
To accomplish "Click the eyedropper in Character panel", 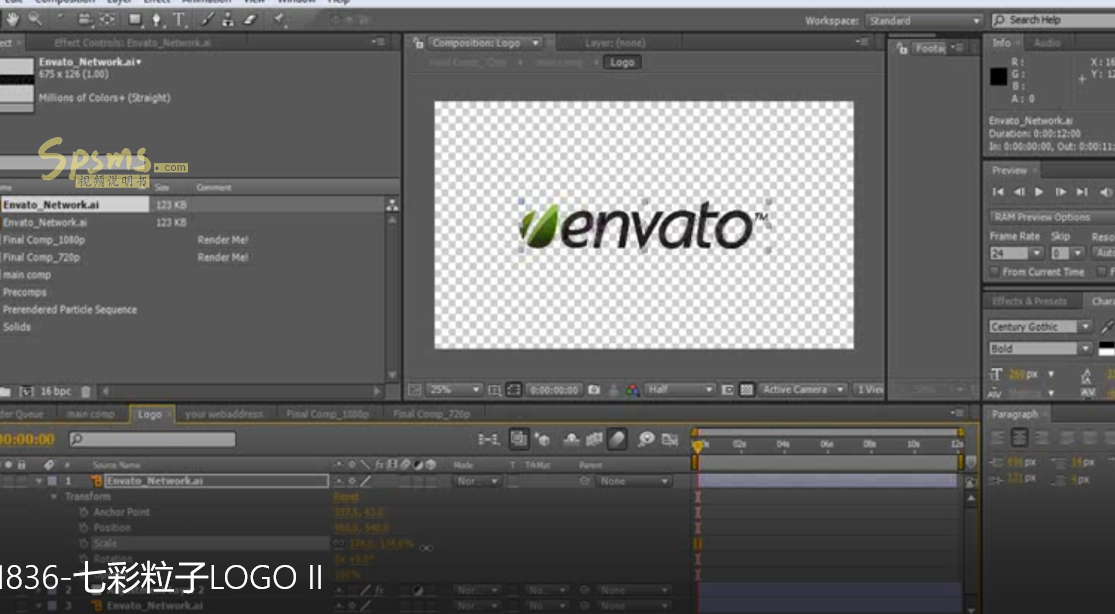I will pyautogui.click(x=1107, y=326).
